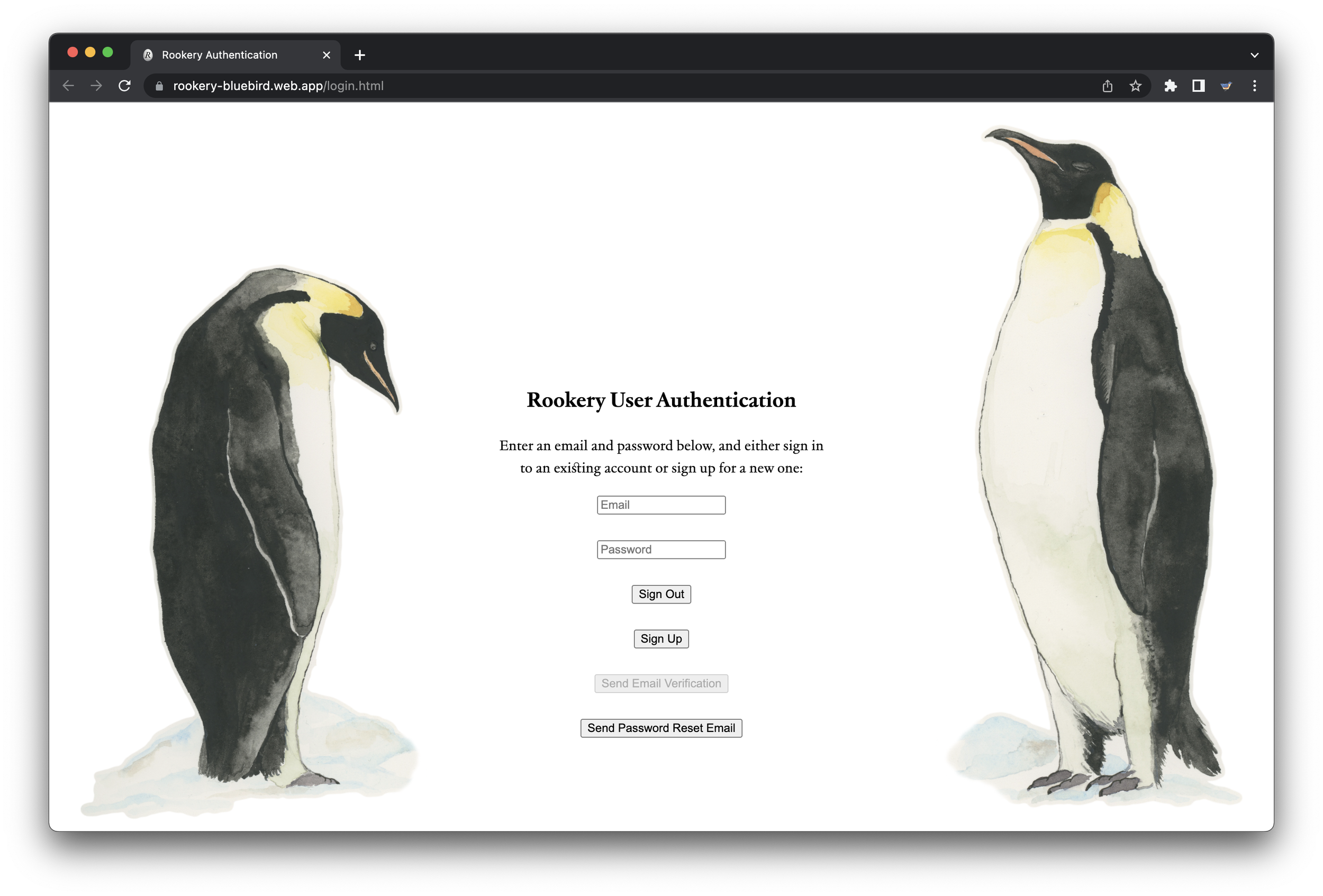Expand the tab search chevron
This screenshot has height=896, width=1323.
(1254, 55)
